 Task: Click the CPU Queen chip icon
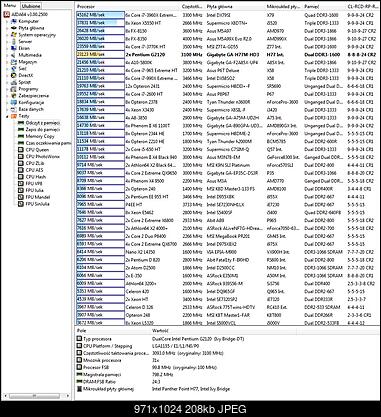(21, 150)
